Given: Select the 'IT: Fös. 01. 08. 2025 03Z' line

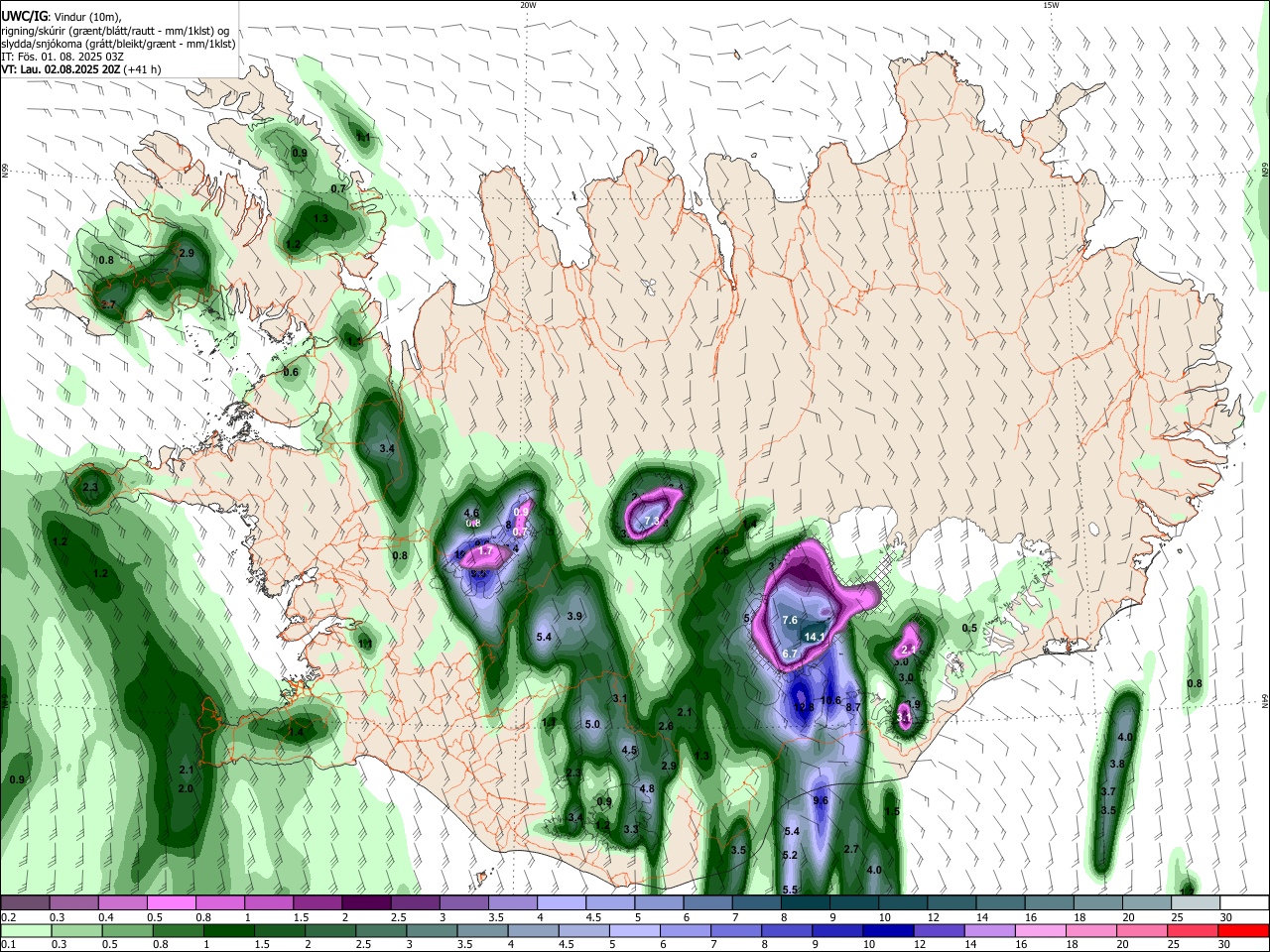Looking at the screenshot, I should tap(63, 57).
